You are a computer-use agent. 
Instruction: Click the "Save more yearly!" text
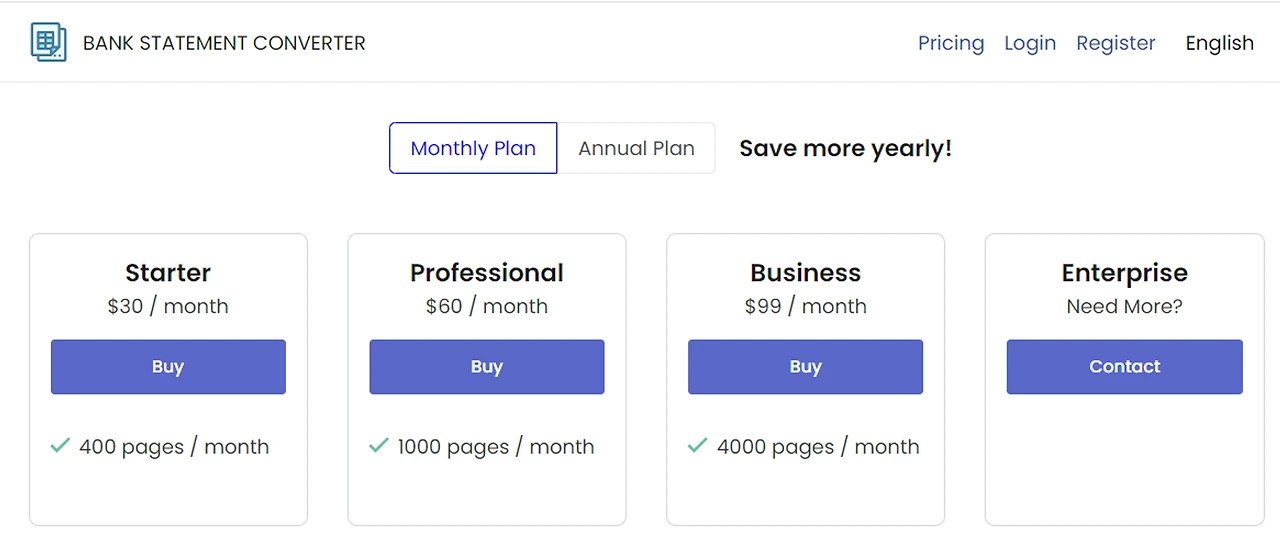click(x=845, y=148)
